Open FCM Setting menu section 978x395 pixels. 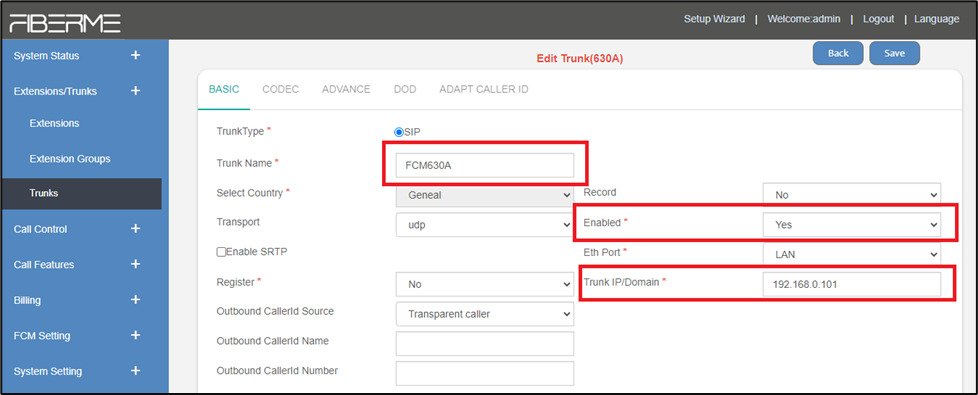click(42, 336)
